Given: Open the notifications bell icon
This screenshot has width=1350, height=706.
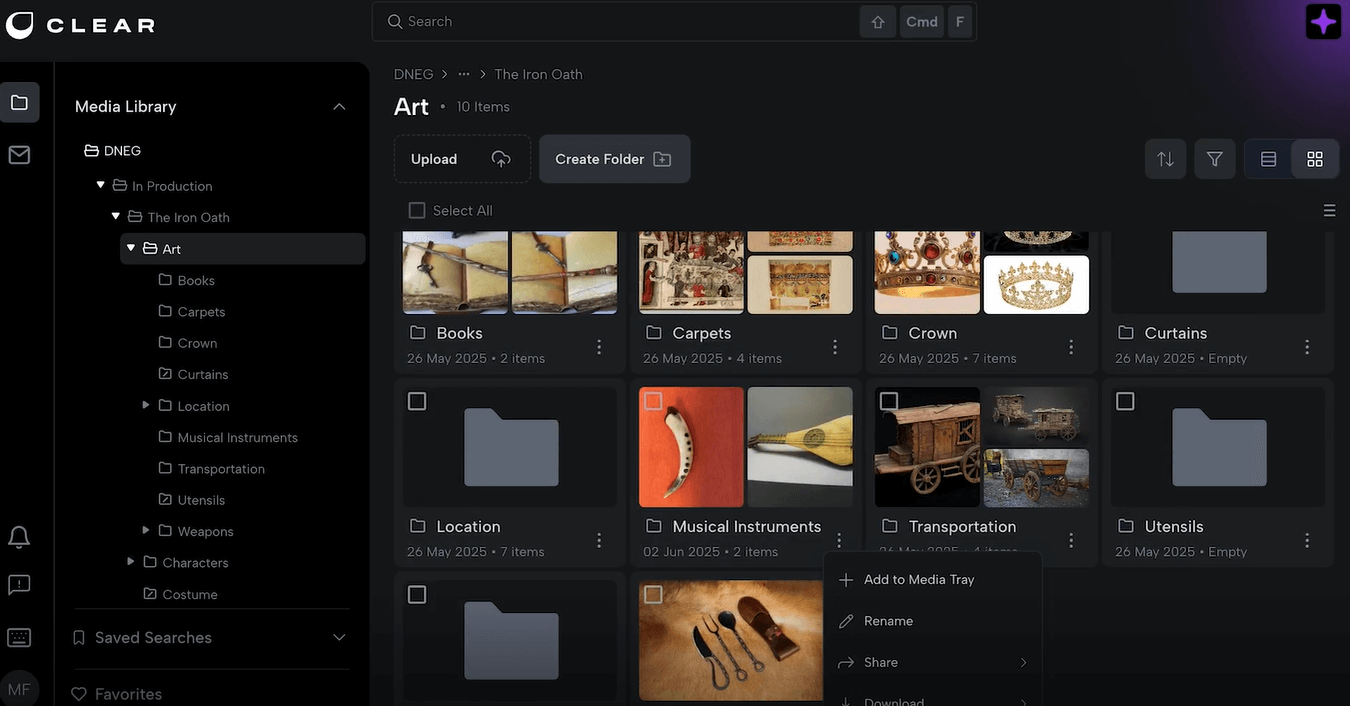Looking at the screenshot, I should coord(19,537).
